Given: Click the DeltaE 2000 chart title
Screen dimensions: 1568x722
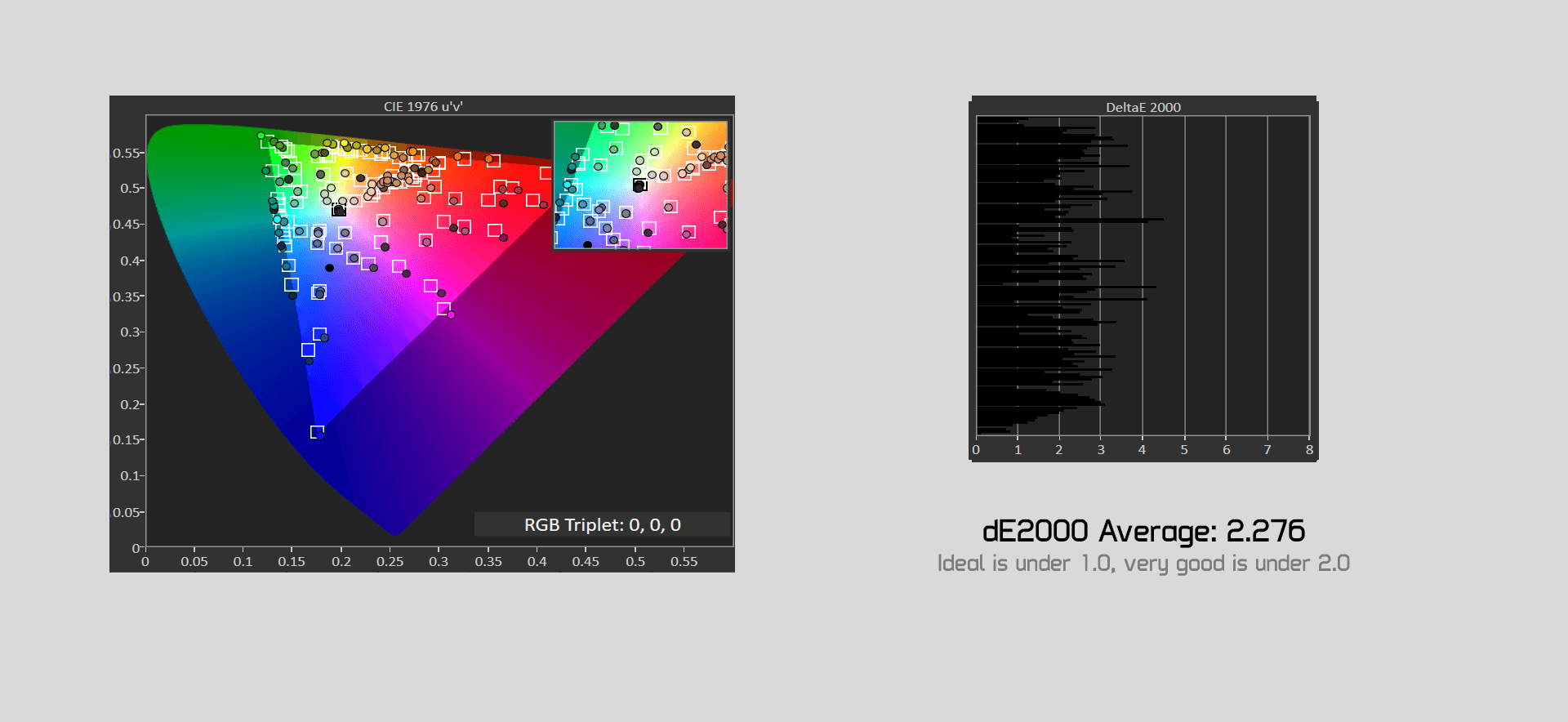Looking at the screenshot, I should click(1143, 107).
